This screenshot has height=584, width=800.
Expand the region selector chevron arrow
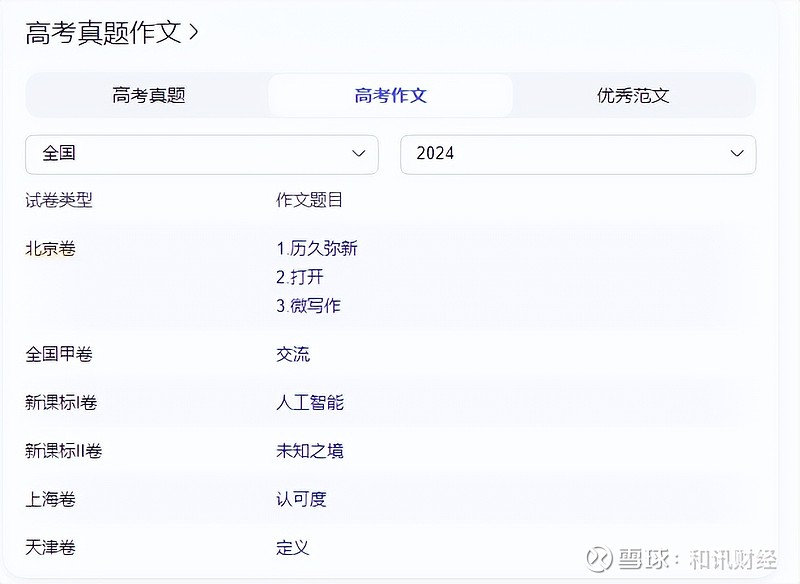point(359,154)
